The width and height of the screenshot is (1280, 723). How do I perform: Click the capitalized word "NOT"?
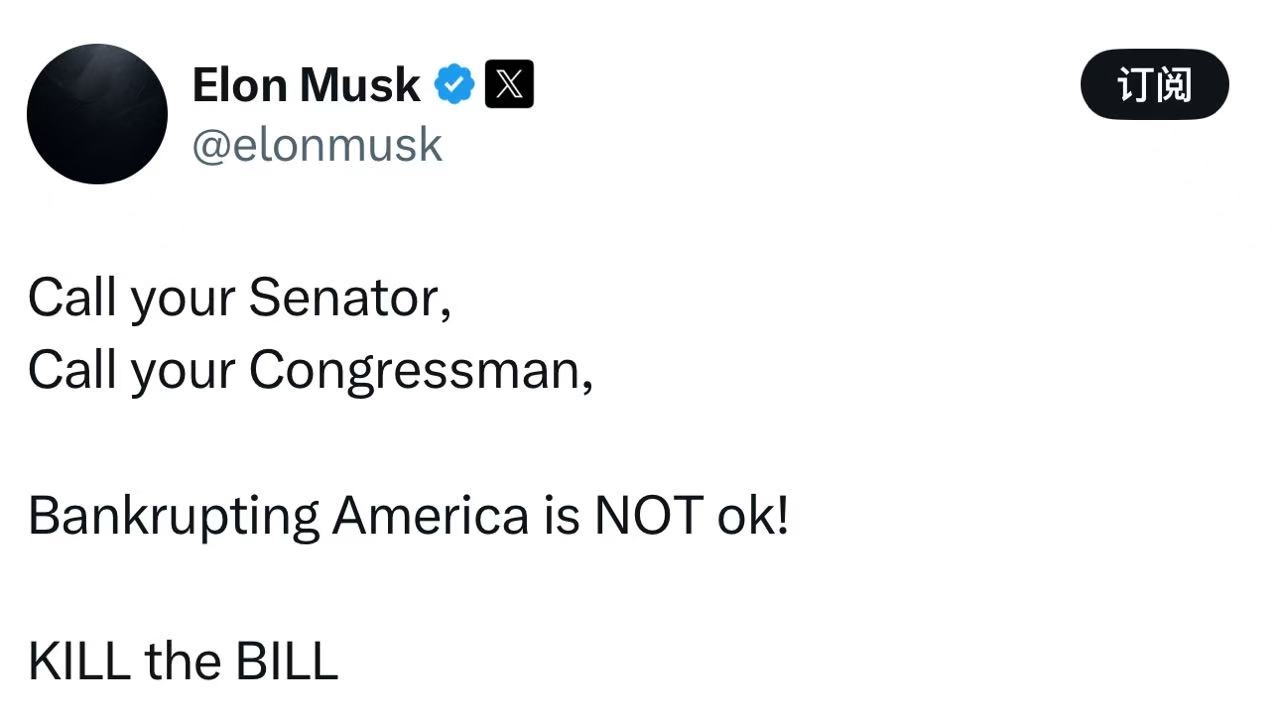[648, 516]
